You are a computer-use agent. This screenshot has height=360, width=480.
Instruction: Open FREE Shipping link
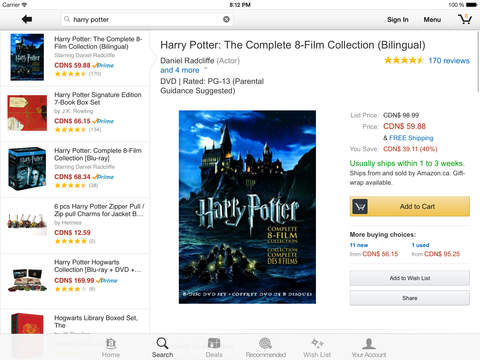[411, 138]
